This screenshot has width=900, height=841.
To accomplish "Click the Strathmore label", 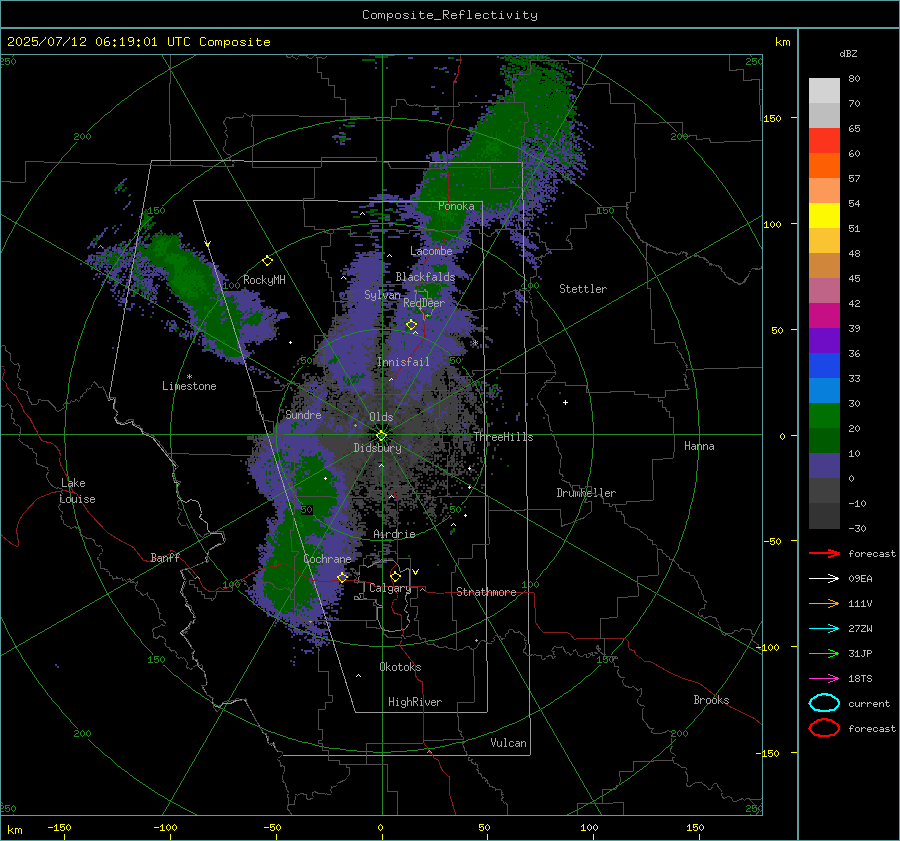I will [486, 592].
